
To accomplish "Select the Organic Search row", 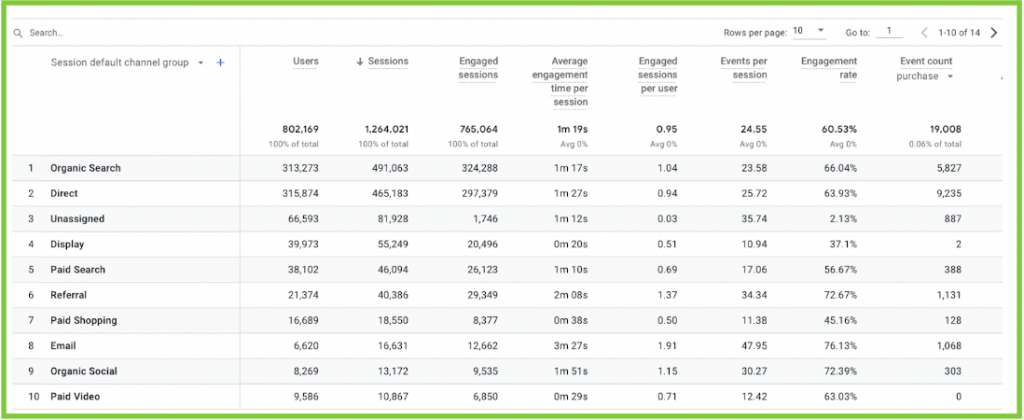I will click(85, 168).
